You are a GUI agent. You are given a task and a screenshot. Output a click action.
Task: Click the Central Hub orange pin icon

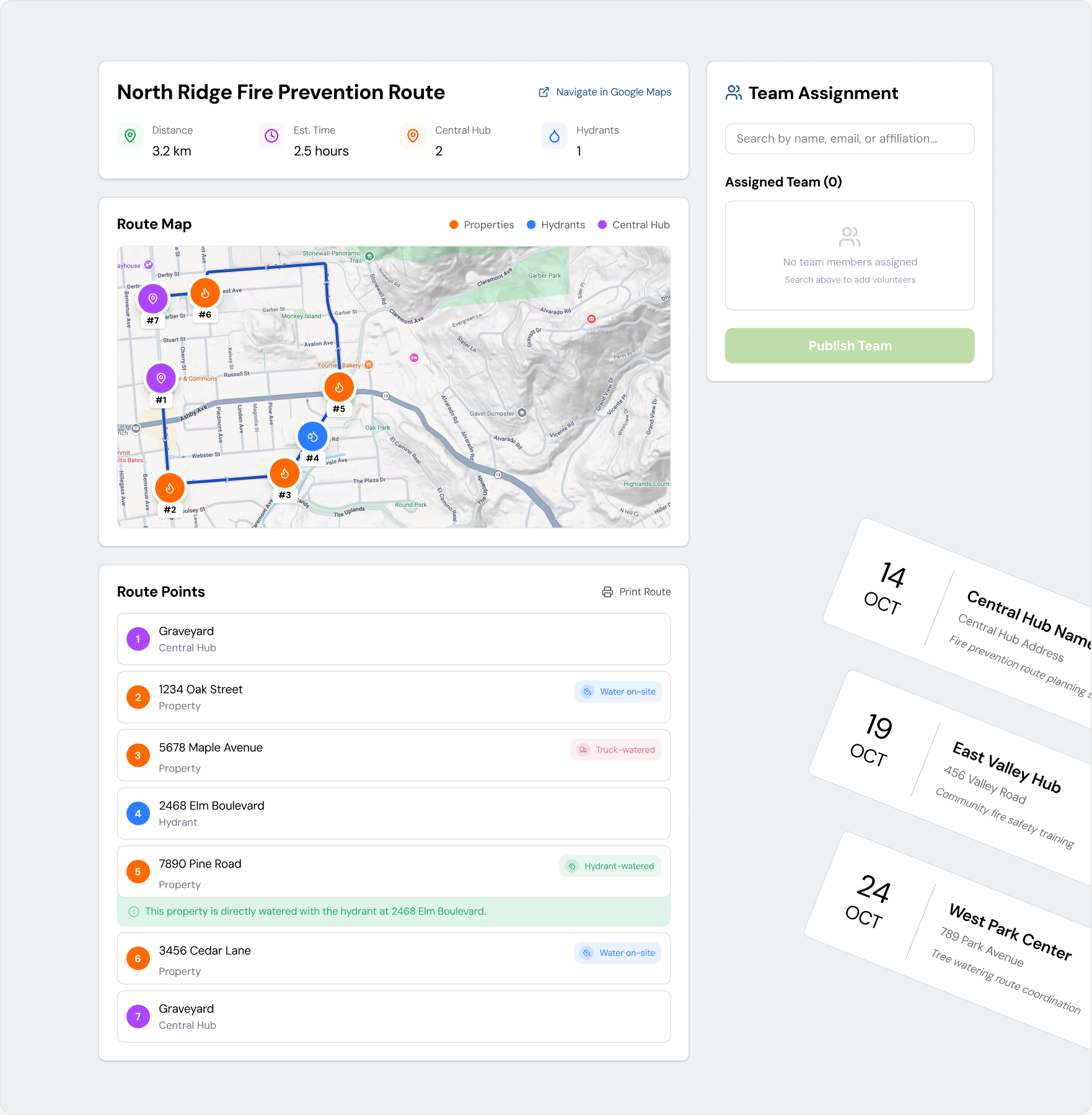[413, 136]
